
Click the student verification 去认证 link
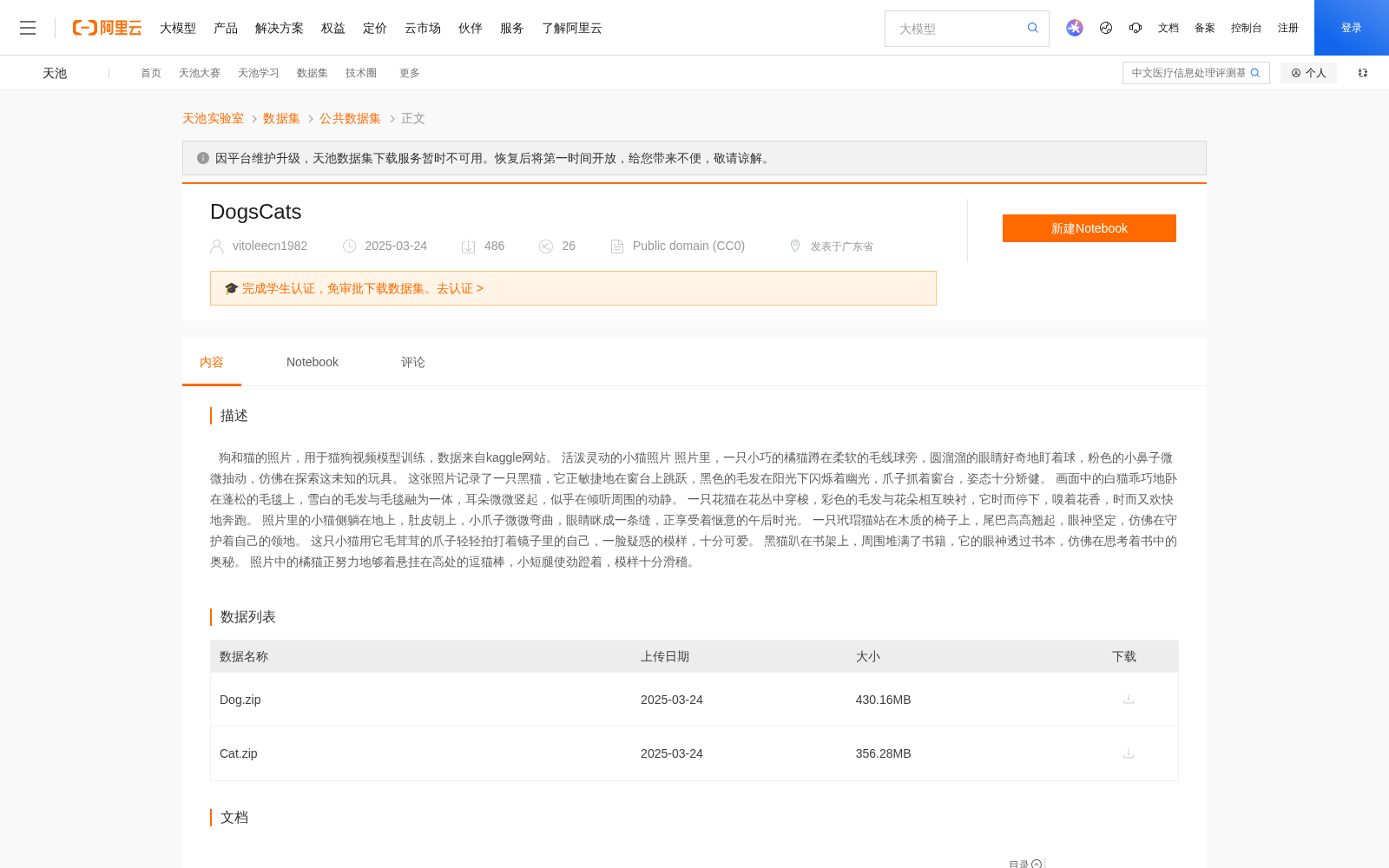click(460, 288)
